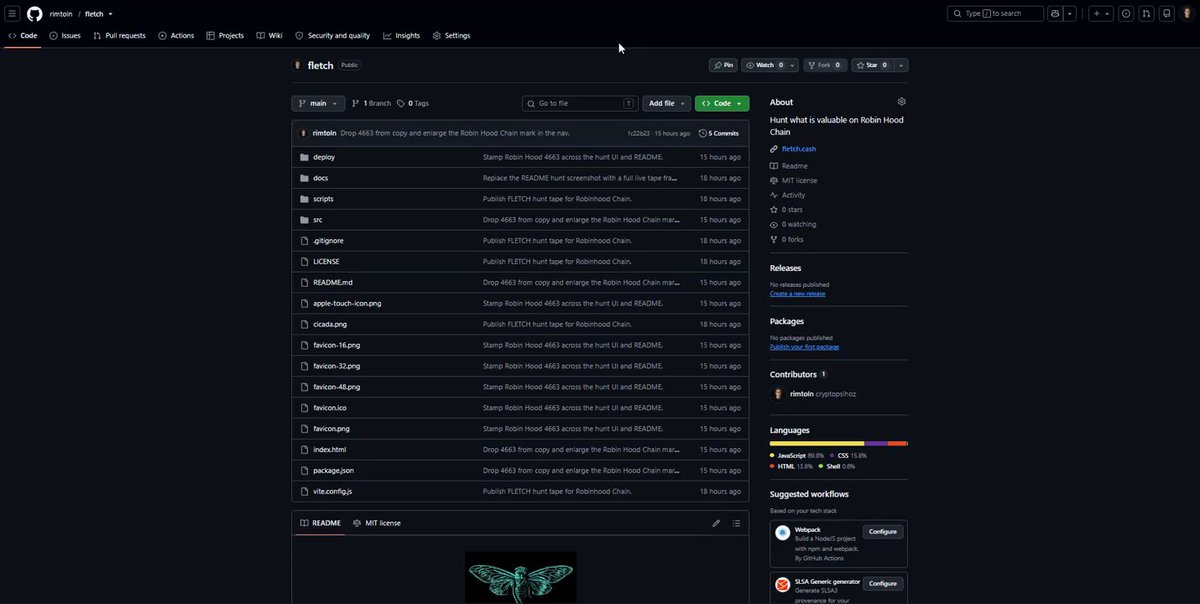Open the Issues inbox icon in header

[1126, 14]
